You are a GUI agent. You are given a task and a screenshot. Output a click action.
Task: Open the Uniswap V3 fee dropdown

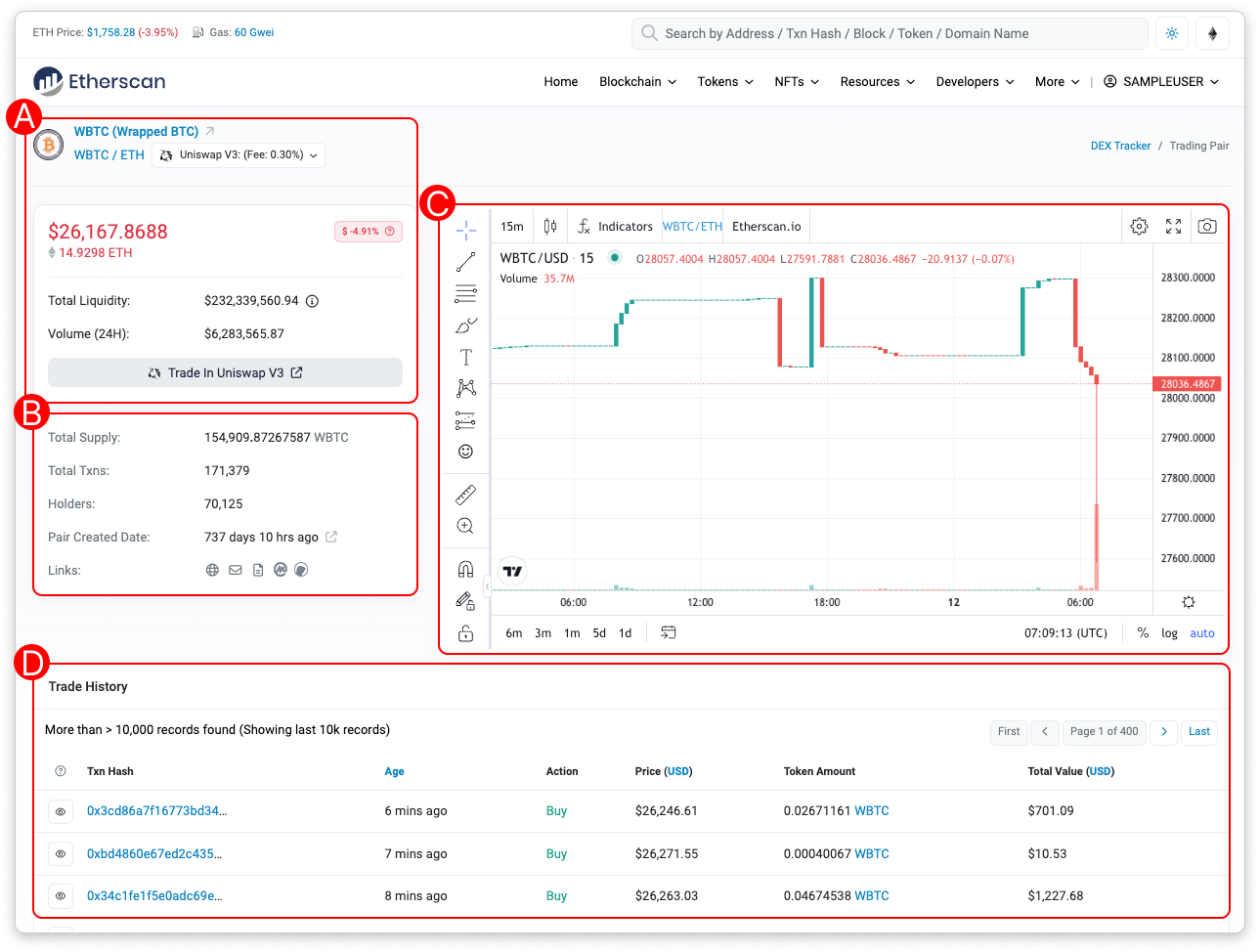[x=239, y=155]
